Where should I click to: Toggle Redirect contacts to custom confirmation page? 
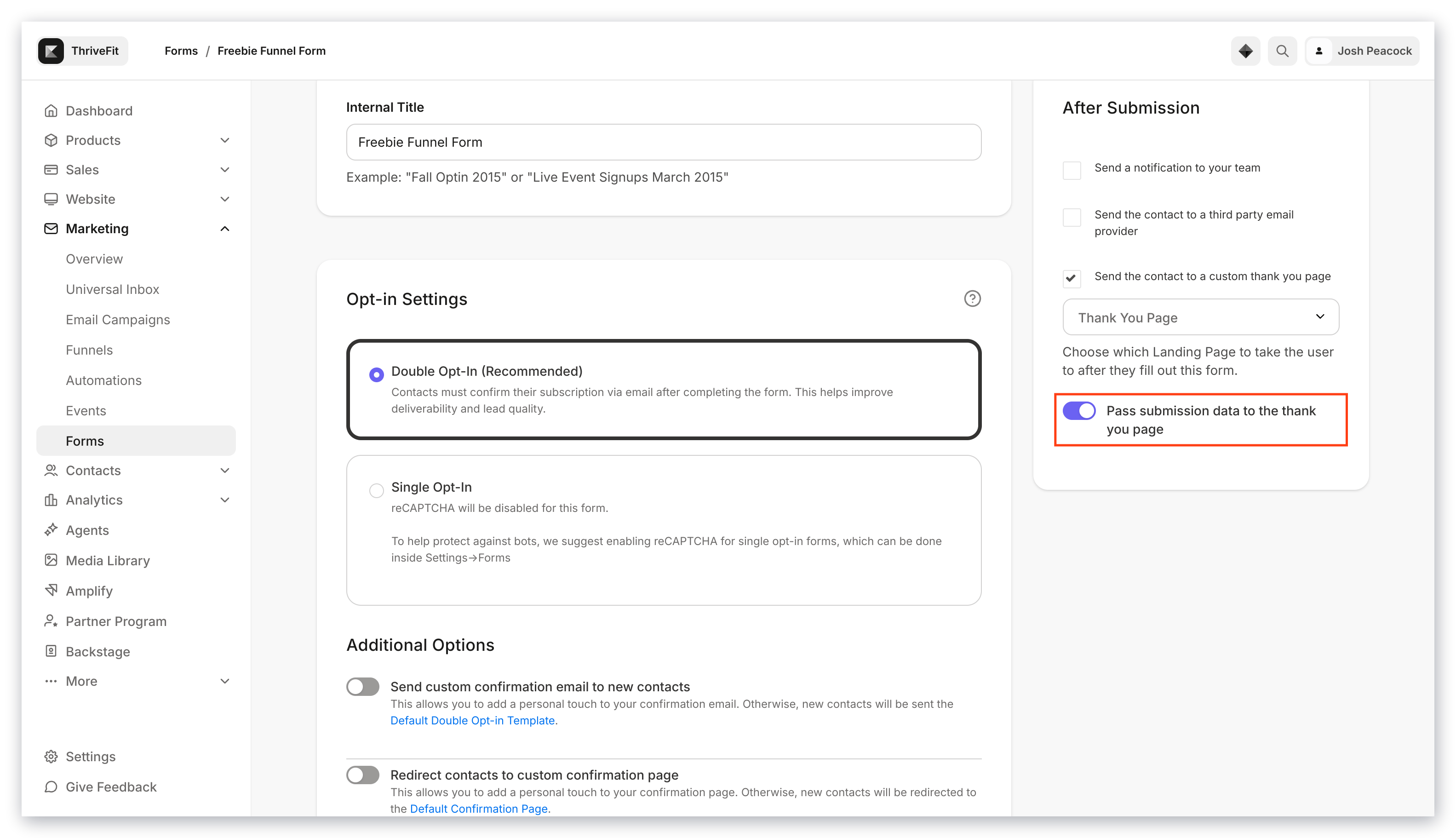pos(362,775)
